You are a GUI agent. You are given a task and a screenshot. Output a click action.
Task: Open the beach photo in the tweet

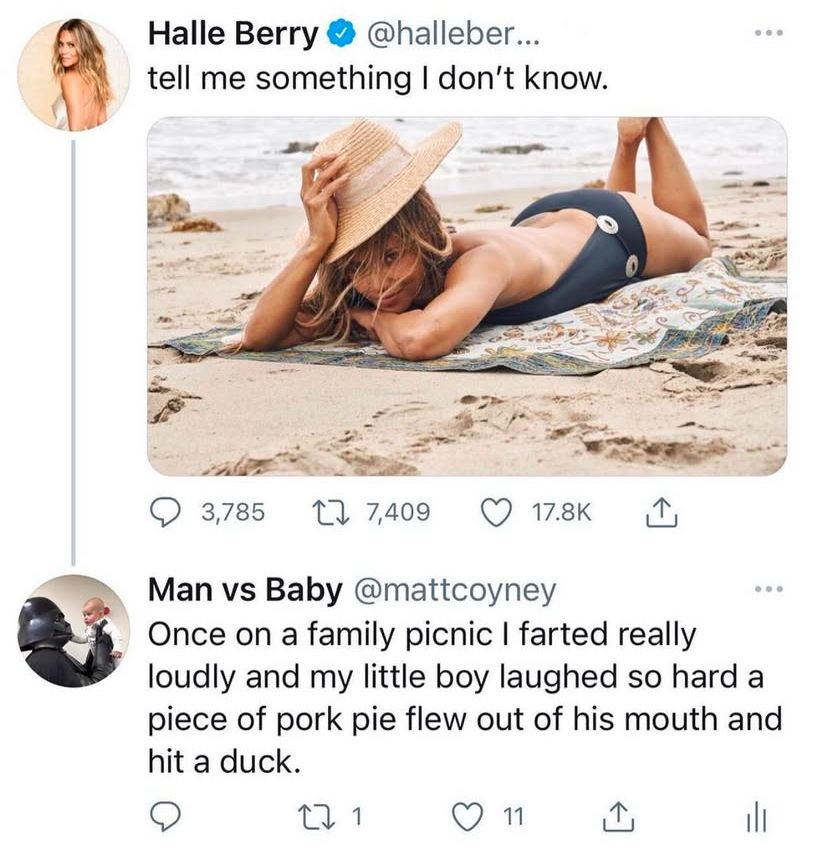tap(466, 296)
